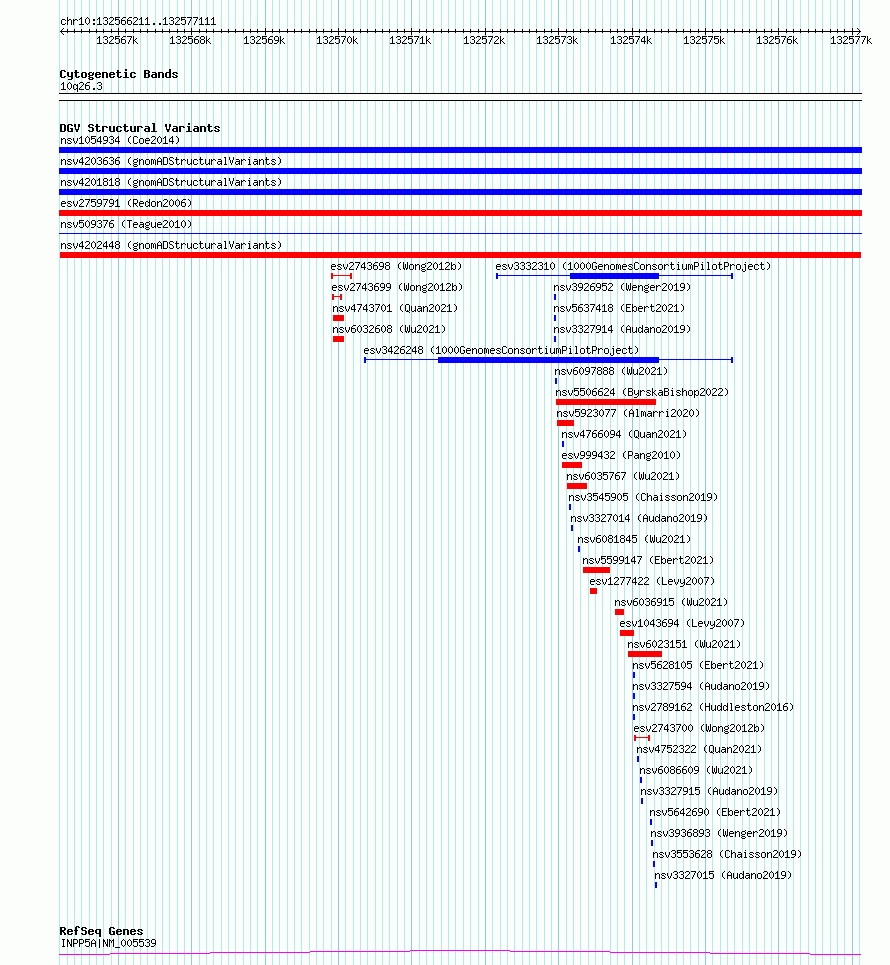
Task: Click the nsv1054934 (Coe2014) variant label
Action: (x=120, y=140)
